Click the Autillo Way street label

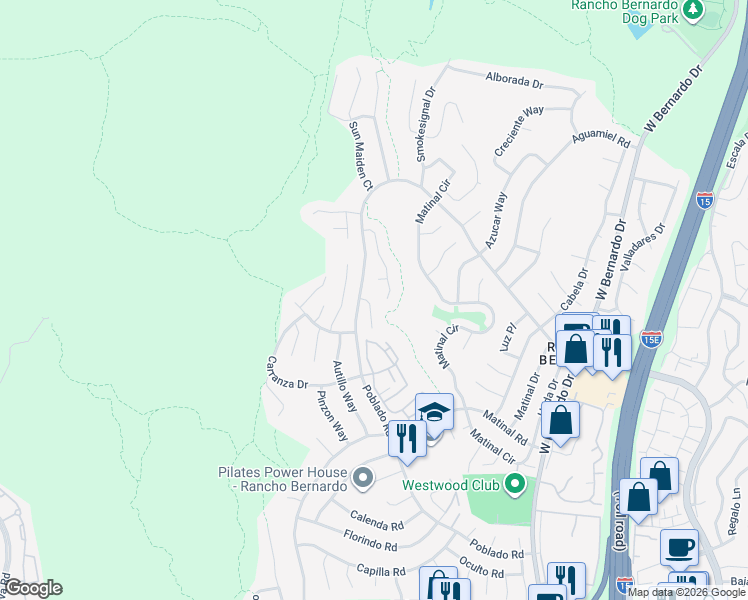pyautogui.click(x=344, y=386)
